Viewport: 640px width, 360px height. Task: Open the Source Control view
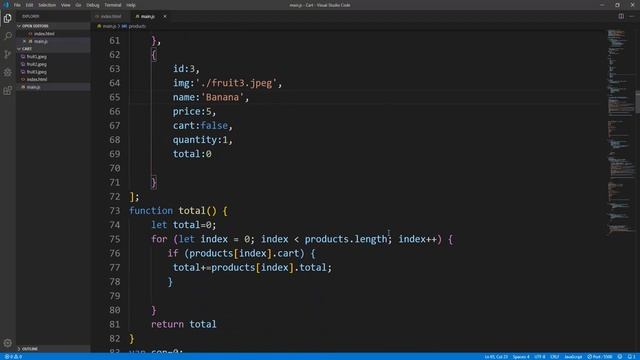click(x=7, y=54)
